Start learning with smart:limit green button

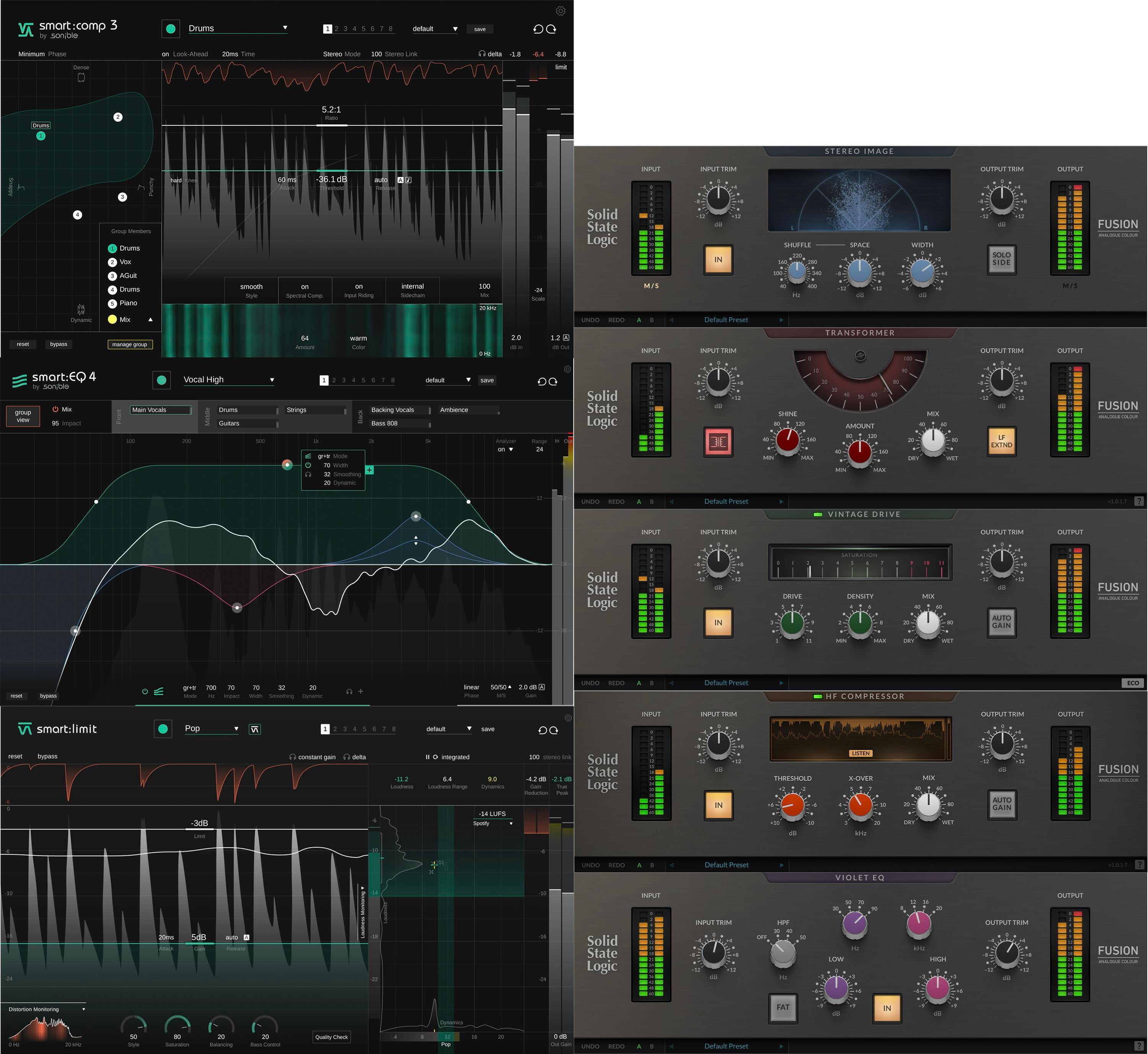[163, 729]
